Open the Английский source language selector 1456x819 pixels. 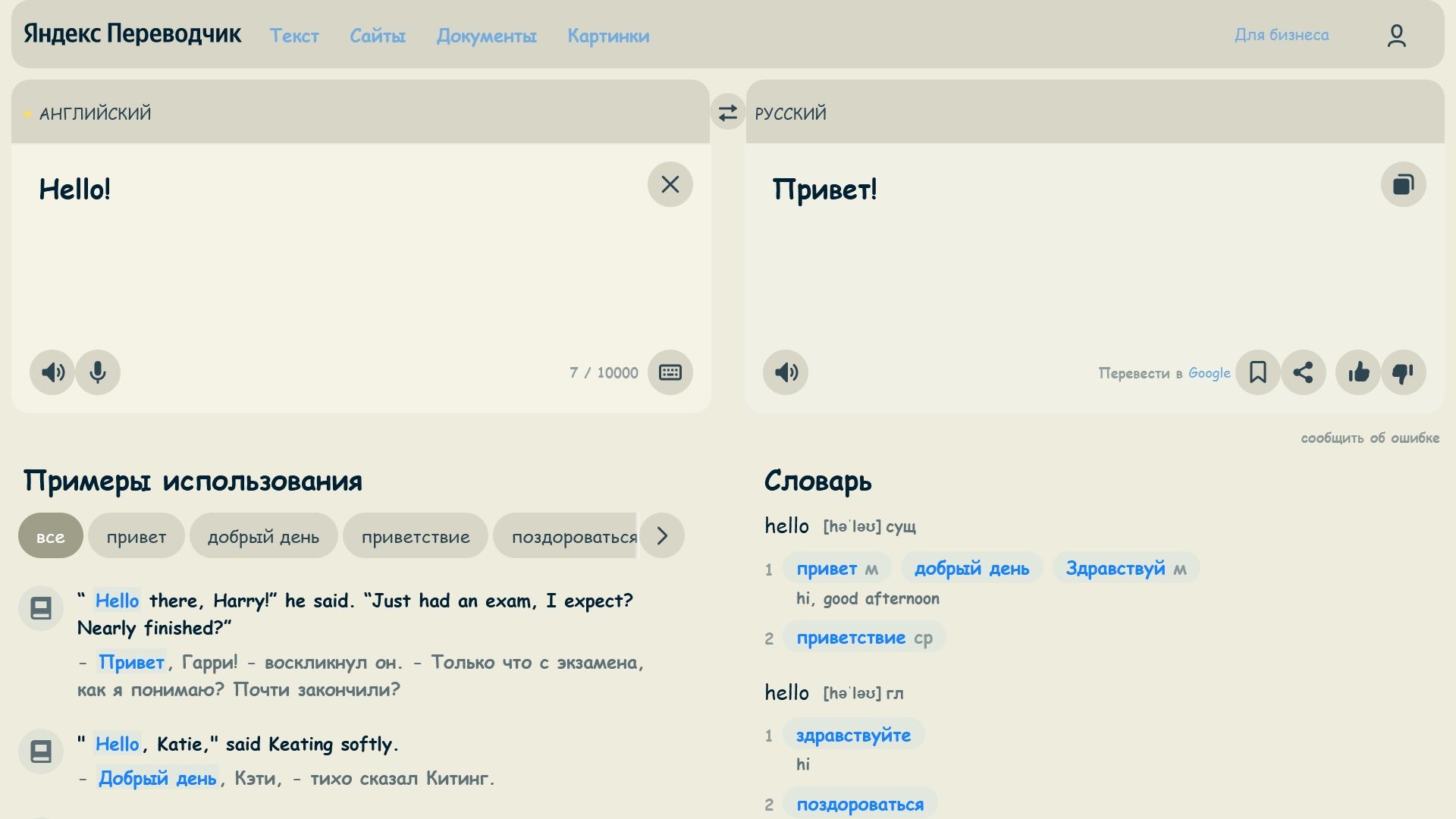pyautogui.click(x=95, y=114)
